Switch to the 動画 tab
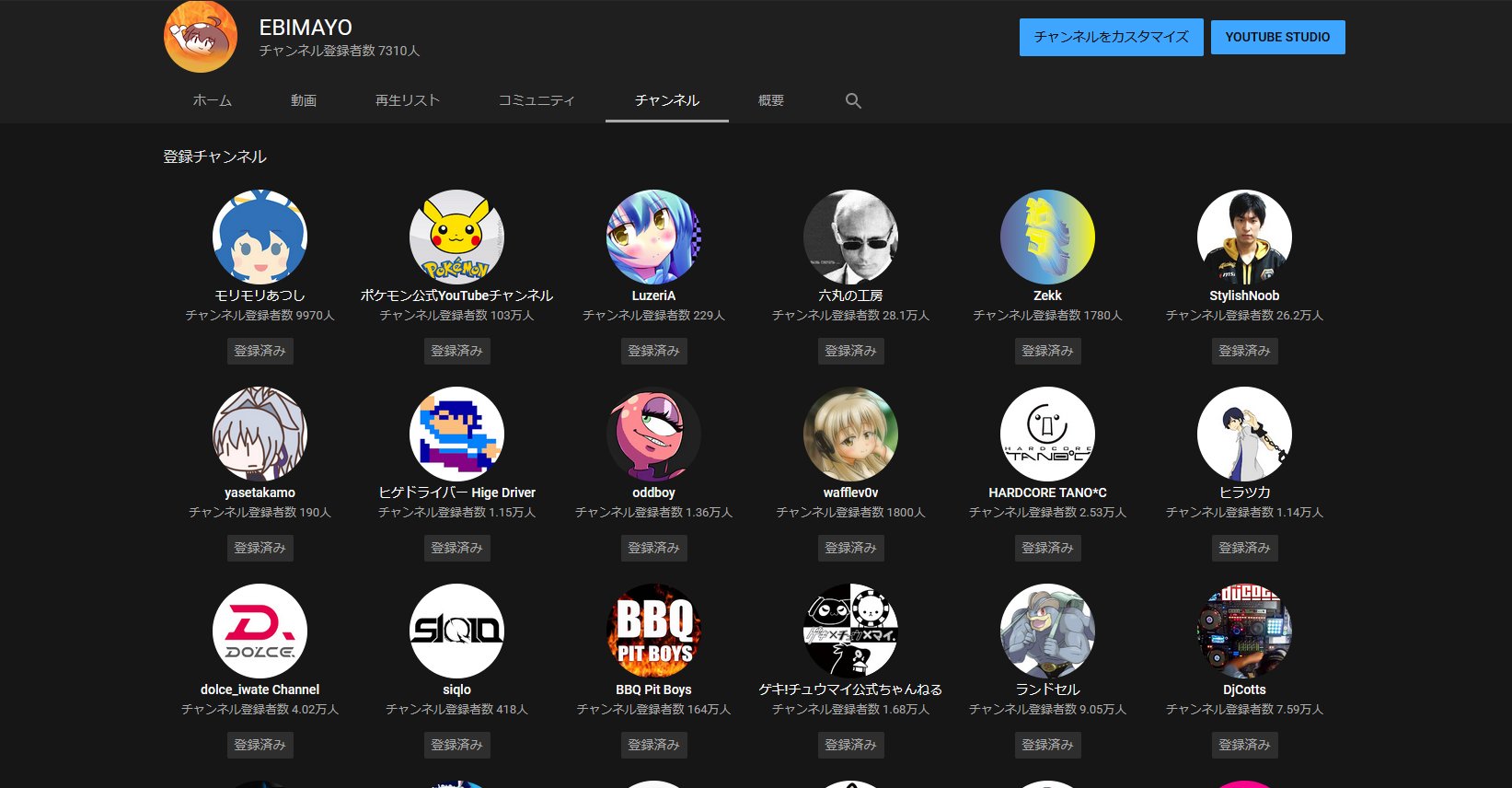The width and height of the screenshot is (1512, 788). point(304,100)
